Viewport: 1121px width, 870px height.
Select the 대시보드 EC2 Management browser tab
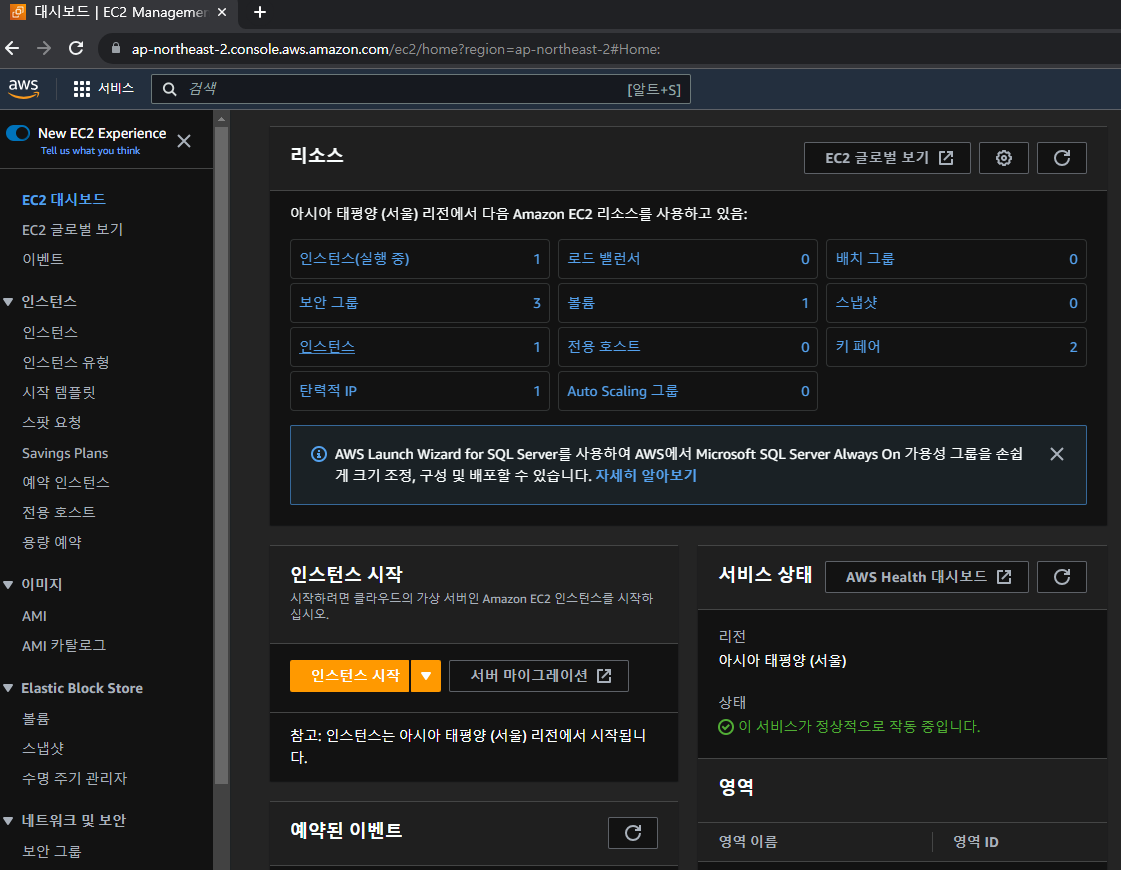119,12
